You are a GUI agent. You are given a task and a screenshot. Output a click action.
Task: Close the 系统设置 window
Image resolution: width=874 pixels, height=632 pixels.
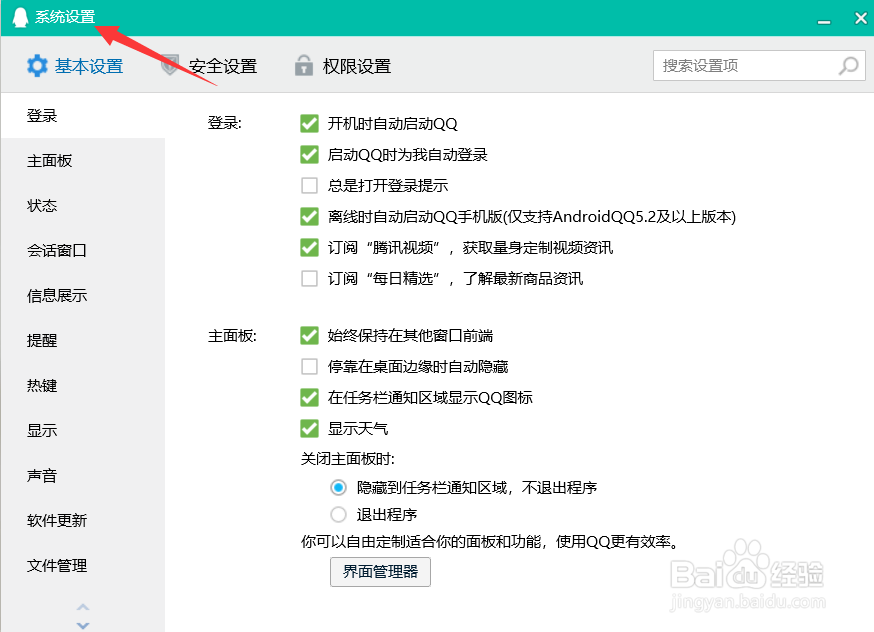point(861,18)
